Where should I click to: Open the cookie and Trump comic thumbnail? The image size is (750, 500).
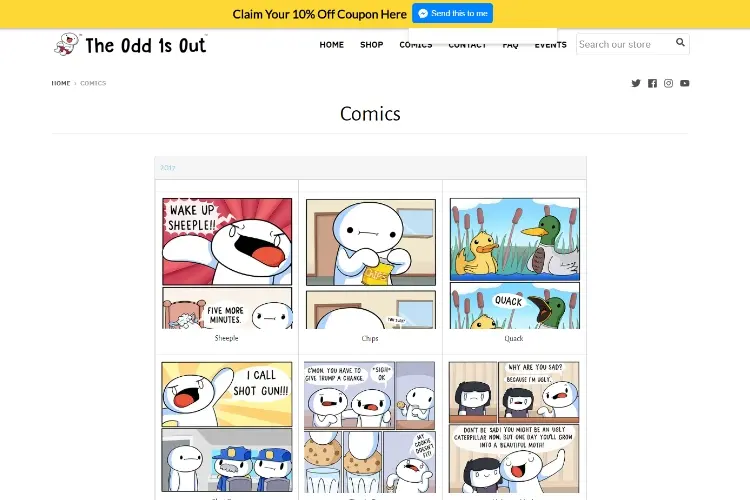(x=370, y=427)
